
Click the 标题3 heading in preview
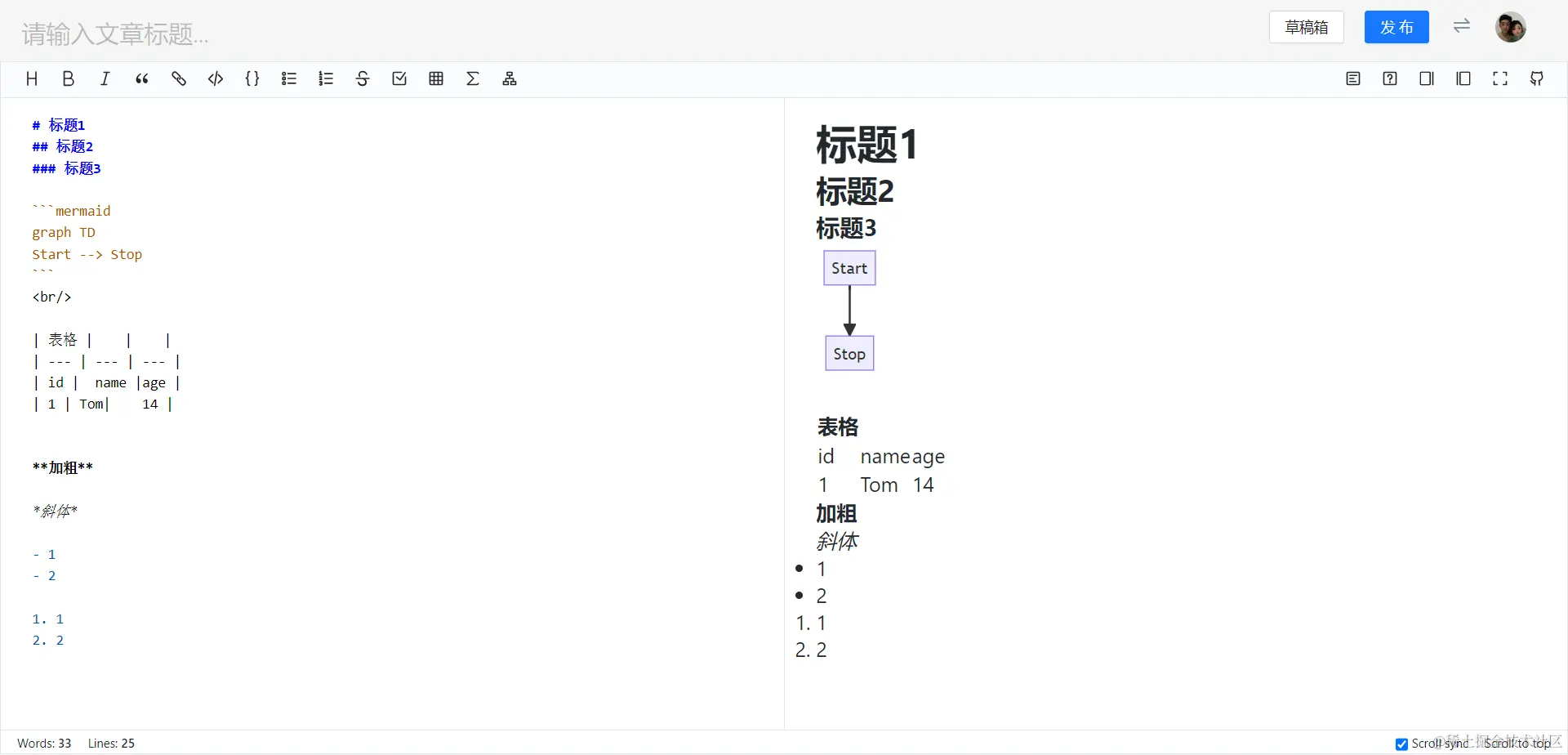coord(846,228)
